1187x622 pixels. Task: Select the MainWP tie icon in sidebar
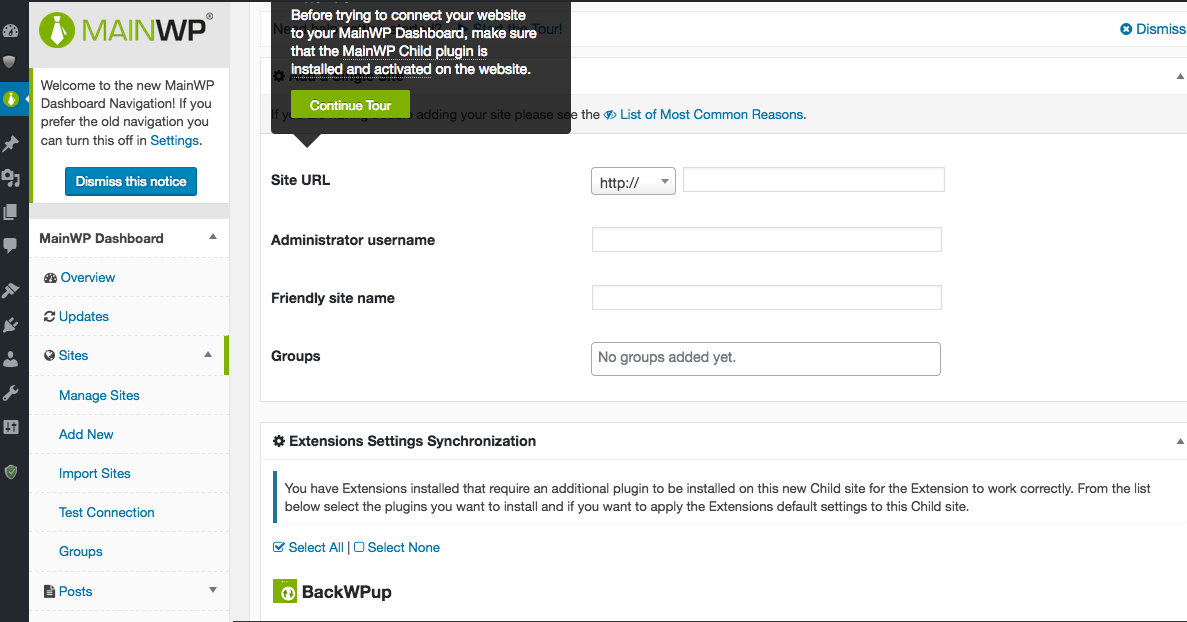coord(11,98)
